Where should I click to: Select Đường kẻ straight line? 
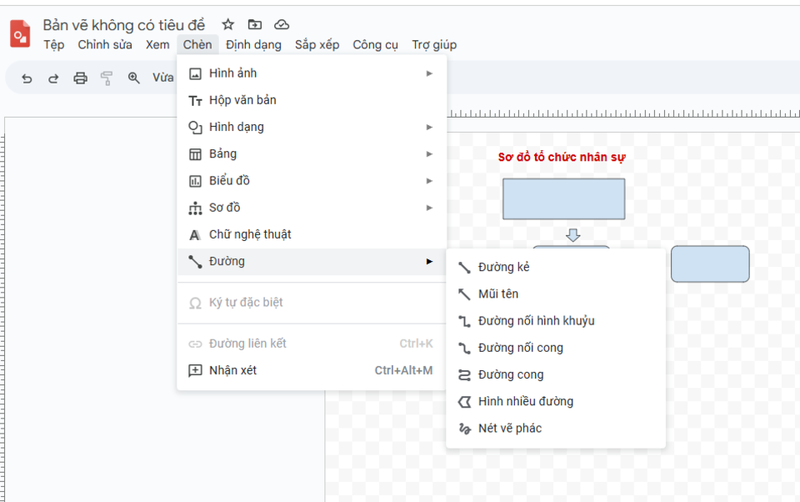click(x=556, y=267)
